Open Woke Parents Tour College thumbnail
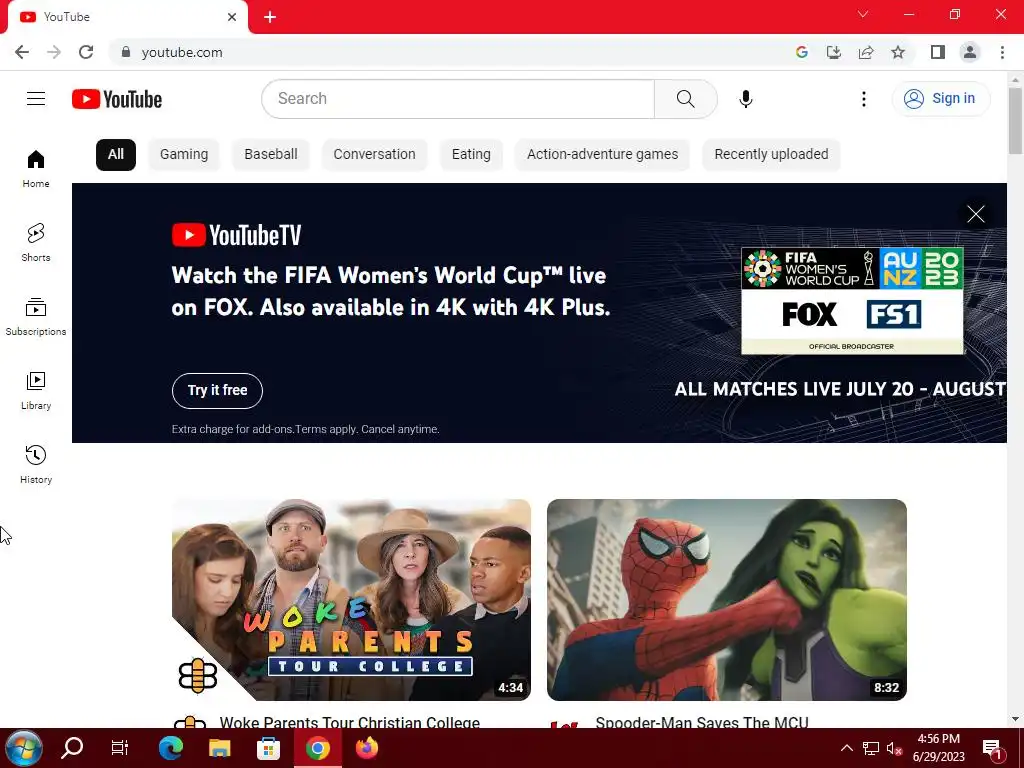The height and width of the screenshot is (768, 1024). [x=351, y=600]
